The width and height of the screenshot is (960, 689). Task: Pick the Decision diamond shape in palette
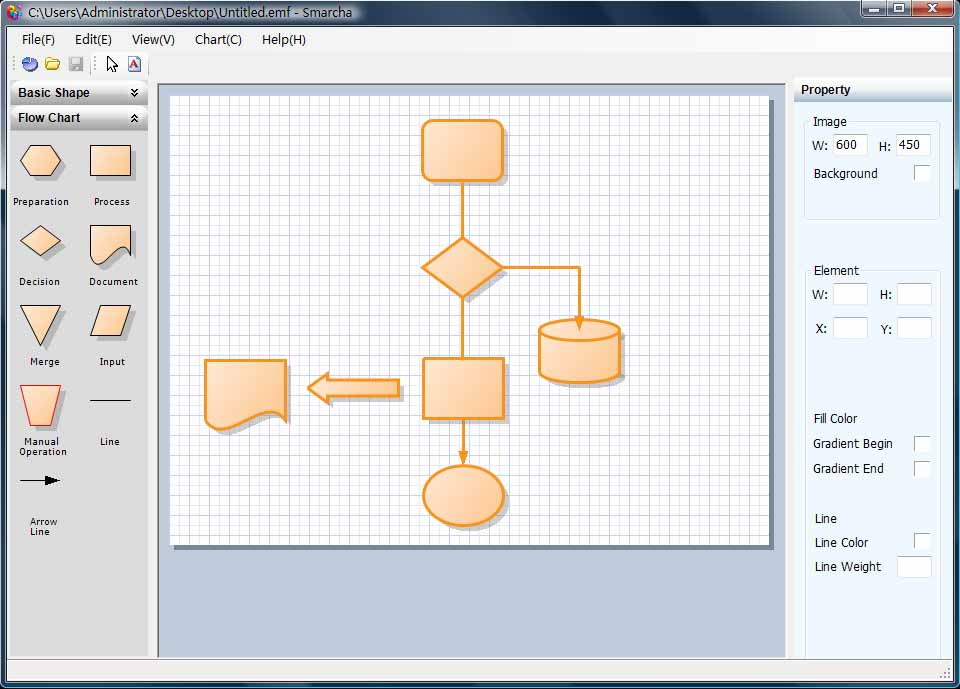40,241
